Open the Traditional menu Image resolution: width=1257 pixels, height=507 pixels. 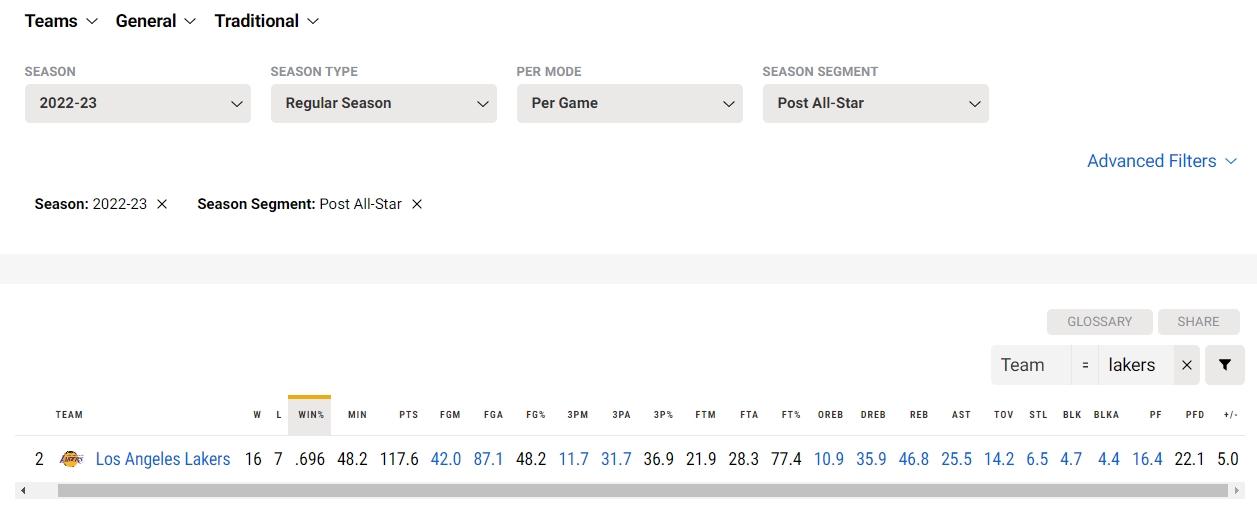coord(267,21)
